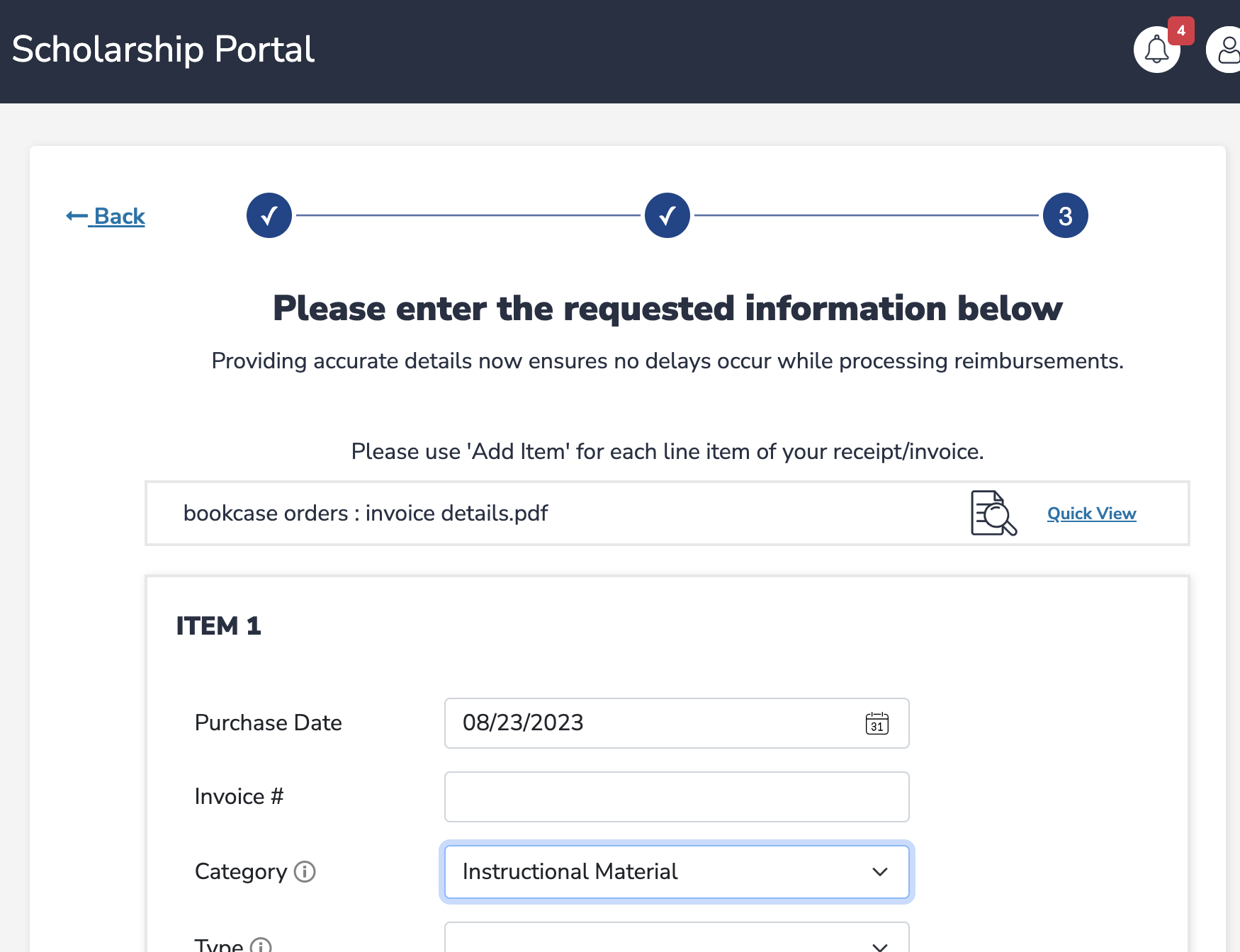Click the Category info icon
The height and width of the screenshot is (952, 1240).
[305, 871]
